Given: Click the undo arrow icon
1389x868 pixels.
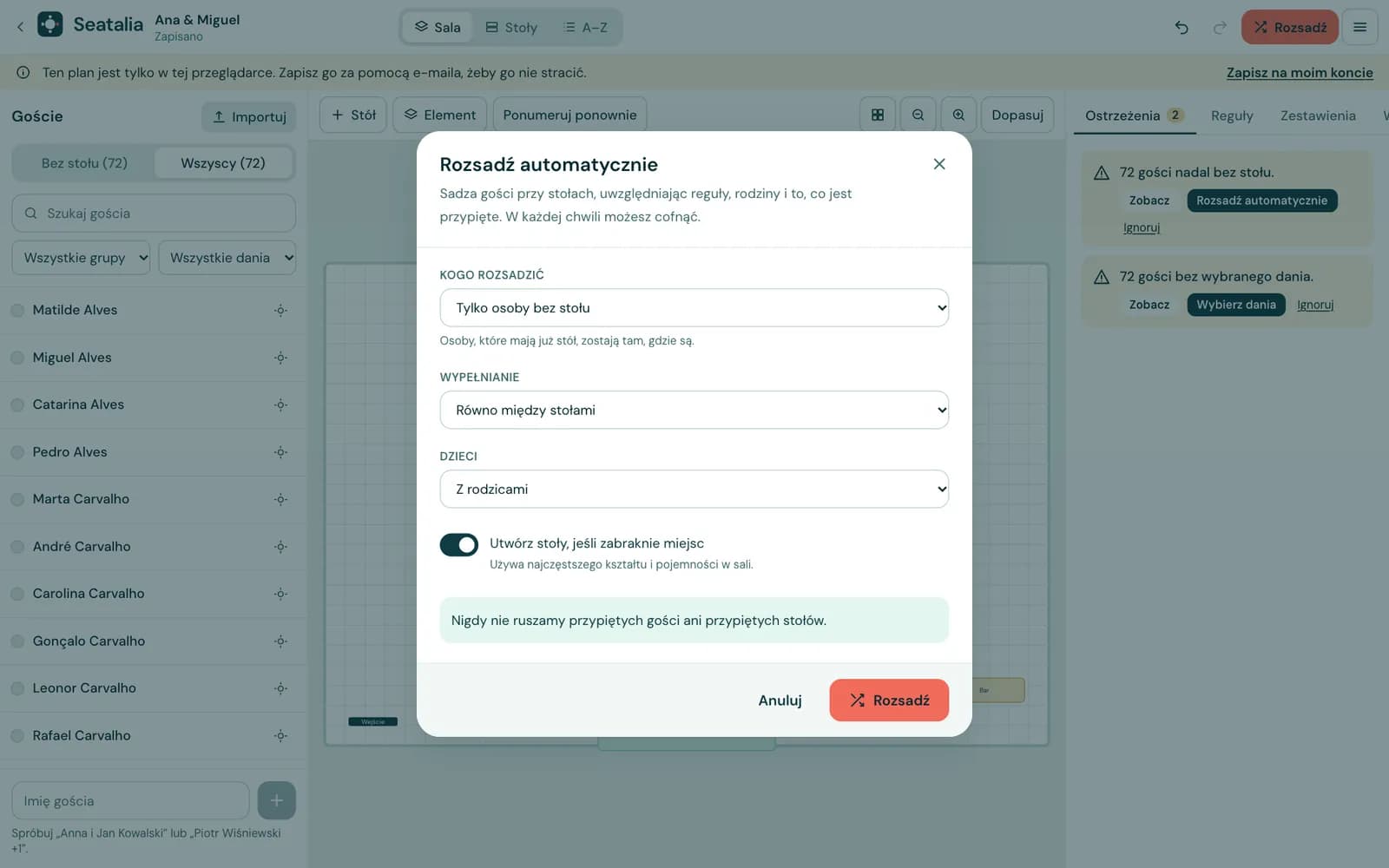Looking at the screenshot, I should pyautogui.click(x=1182, y=28).
